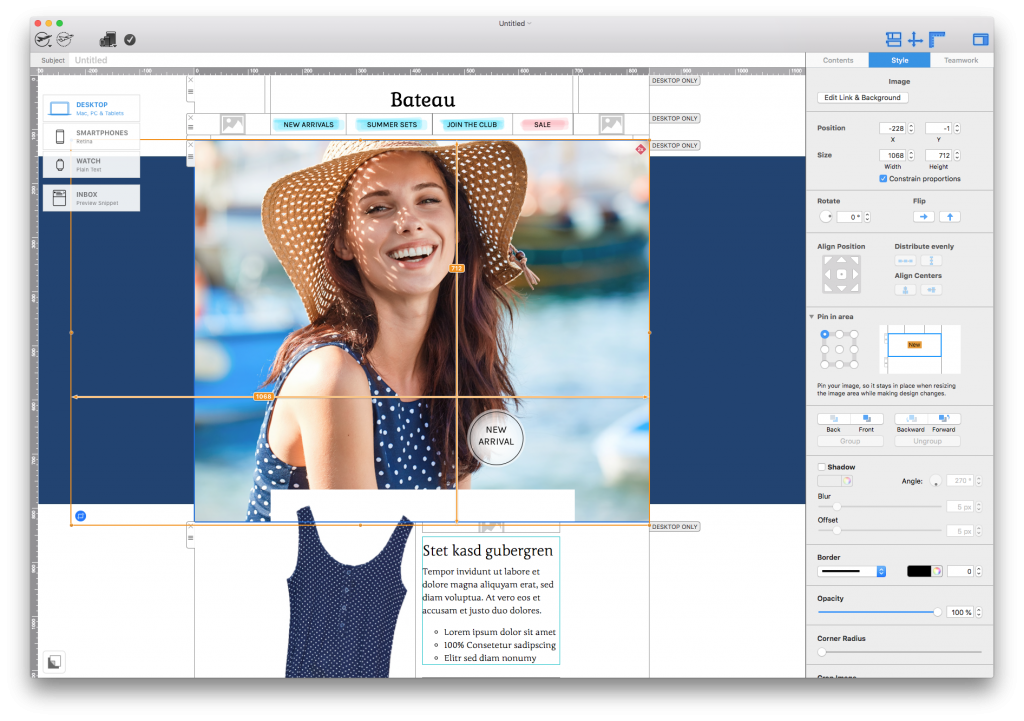Screen dimensions: 1024x721
Task: Select the top-left pin radio button
Action: [x=825, y=334]
